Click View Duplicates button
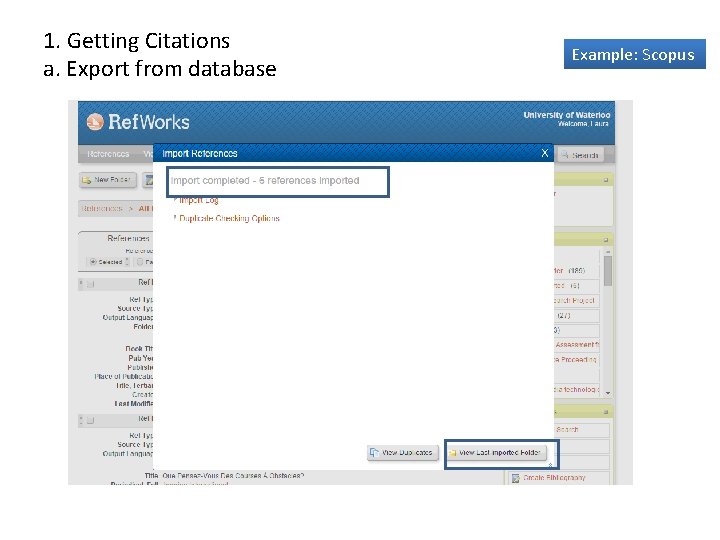The image size is (720, 540). [x=403, y=453]
